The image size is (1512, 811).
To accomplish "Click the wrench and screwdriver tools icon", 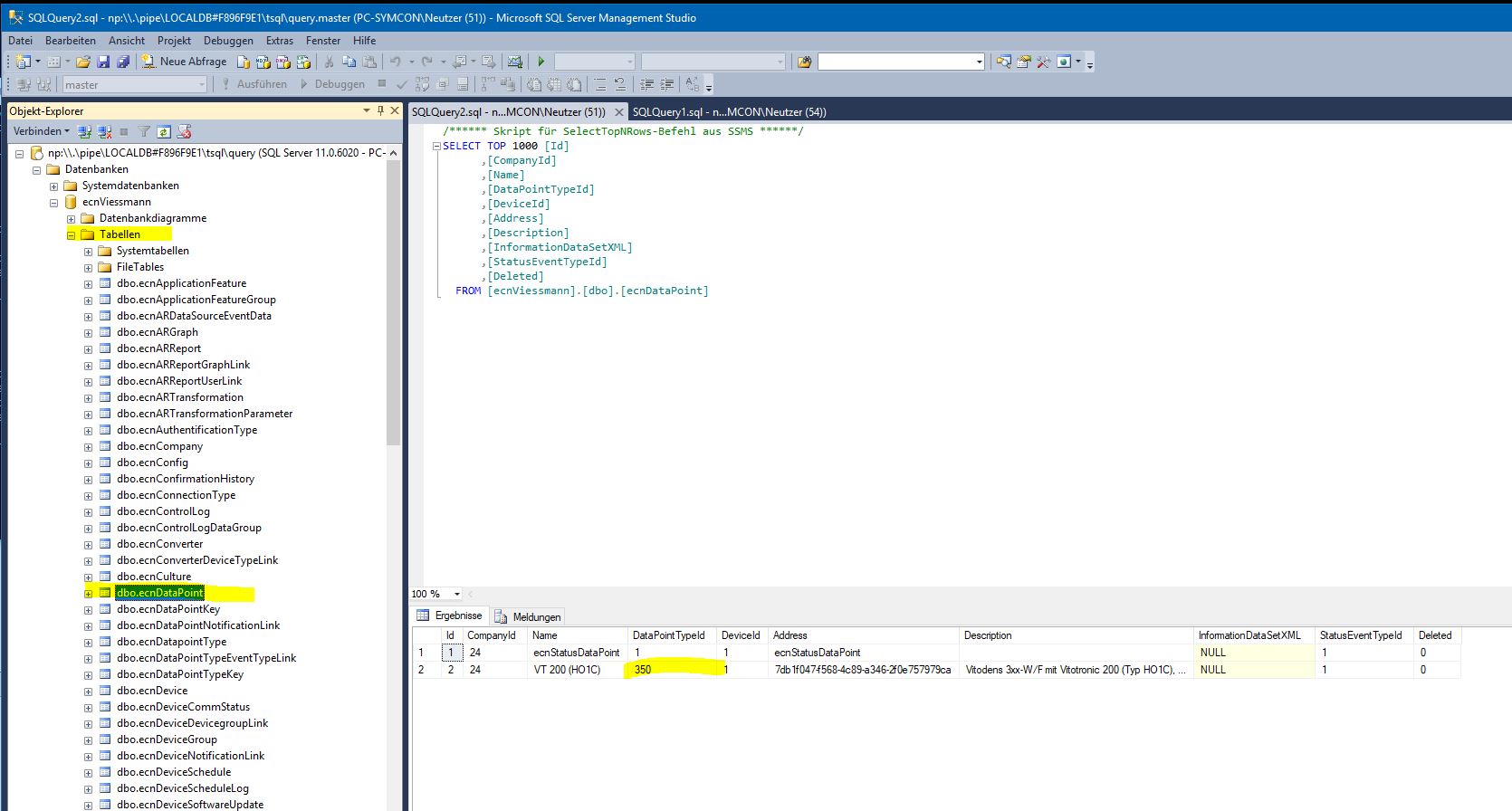I will point(1044,62).
